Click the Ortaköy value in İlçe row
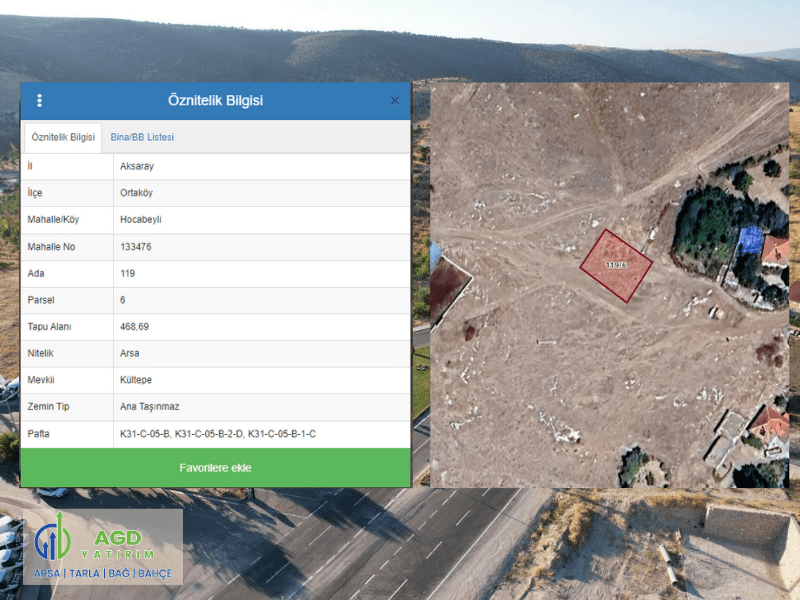Viewport: 800px width, 600px height. (x=136, y=193)
